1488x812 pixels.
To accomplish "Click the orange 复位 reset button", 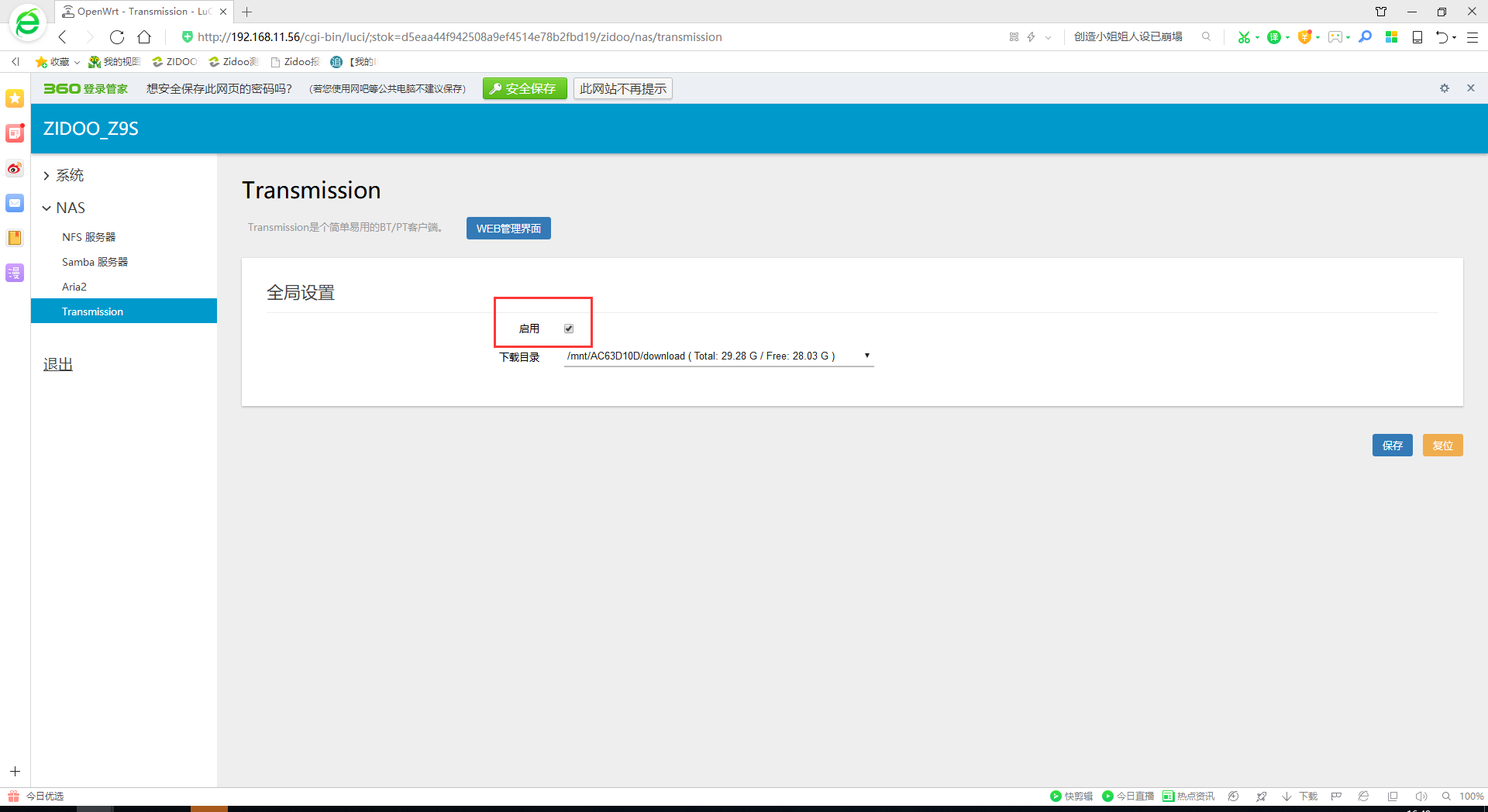I will 1442,446.
